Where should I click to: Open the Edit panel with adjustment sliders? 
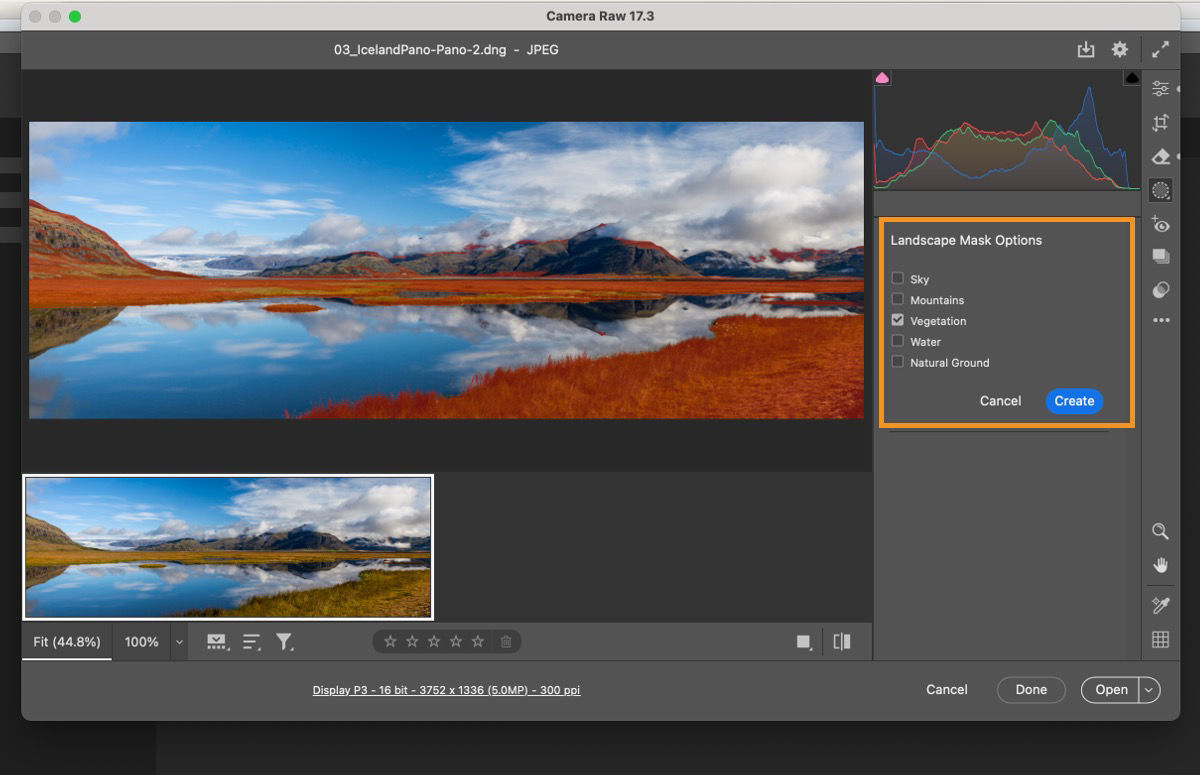(x=1161, y=88)
